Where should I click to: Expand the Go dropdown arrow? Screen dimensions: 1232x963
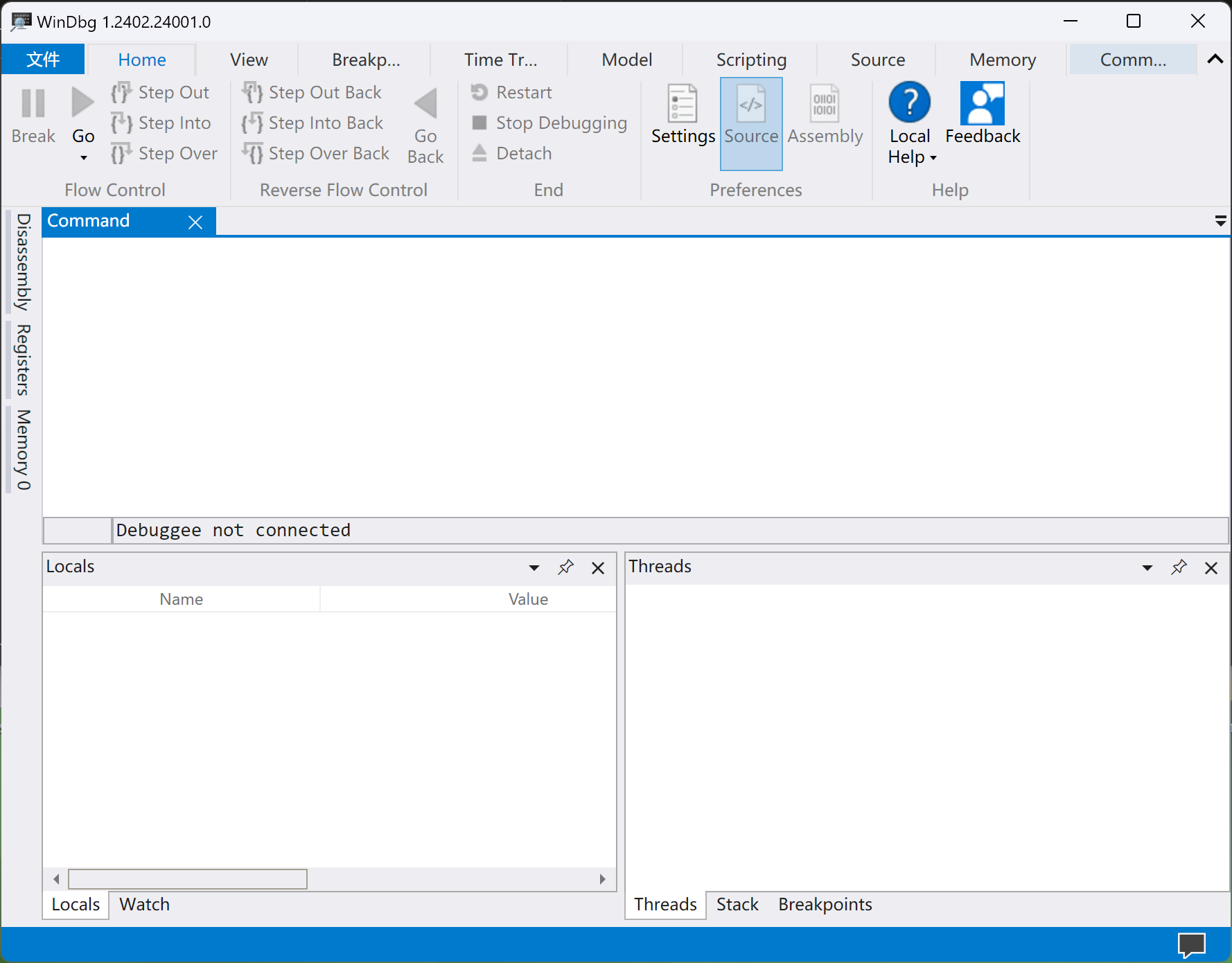coord(84,158)
